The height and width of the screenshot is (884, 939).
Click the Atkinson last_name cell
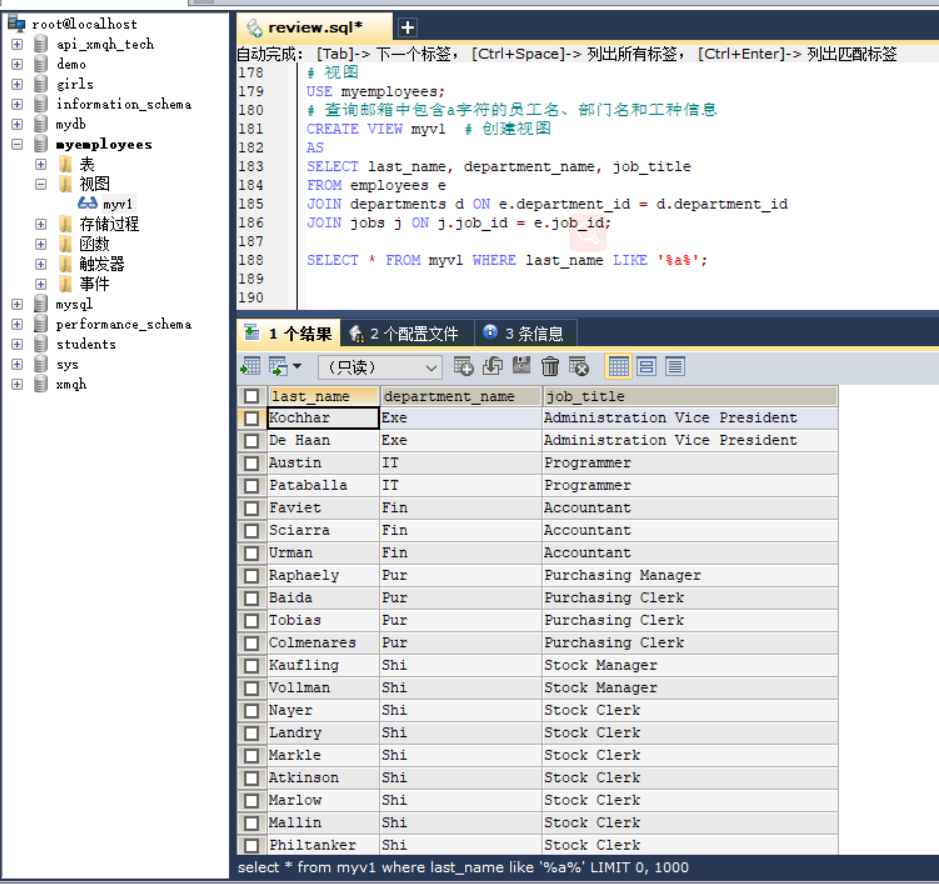click(323, 777)
